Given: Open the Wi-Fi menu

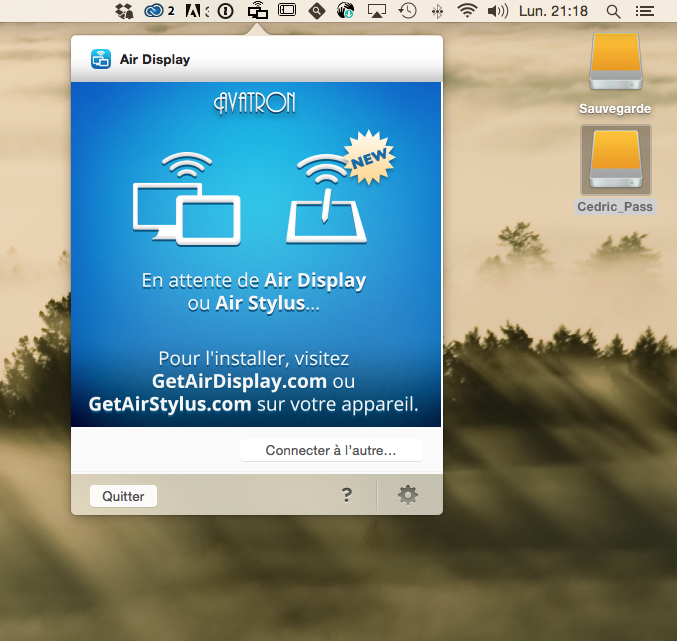Looking at the screenshot, I should pos(467,10).
